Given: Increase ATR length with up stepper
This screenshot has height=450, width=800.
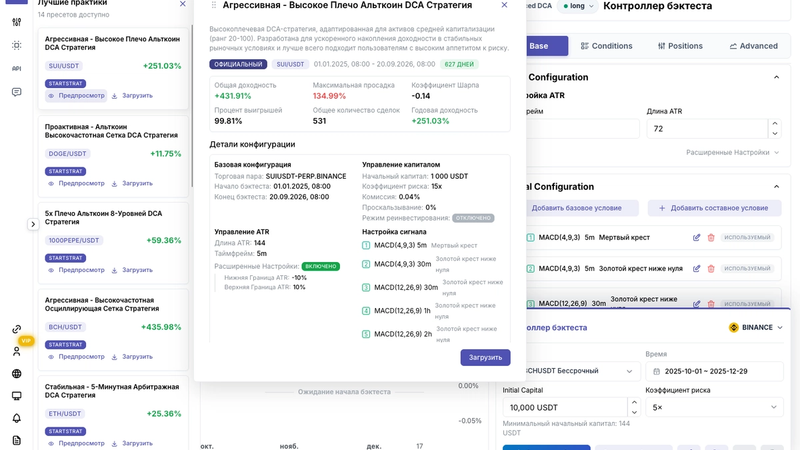Looking at the screenshot, I should point(775,123).
